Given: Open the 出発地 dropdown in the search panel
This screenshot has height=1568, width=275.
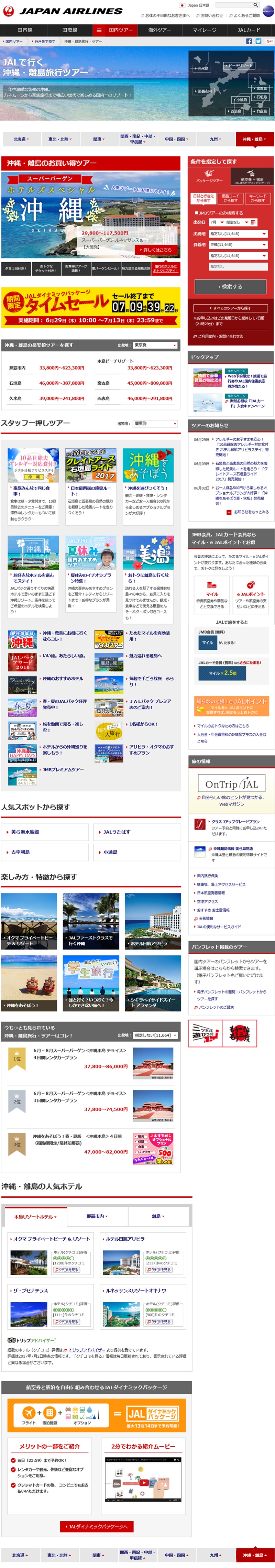Looking at the screenshot, I should coord(238,234).
